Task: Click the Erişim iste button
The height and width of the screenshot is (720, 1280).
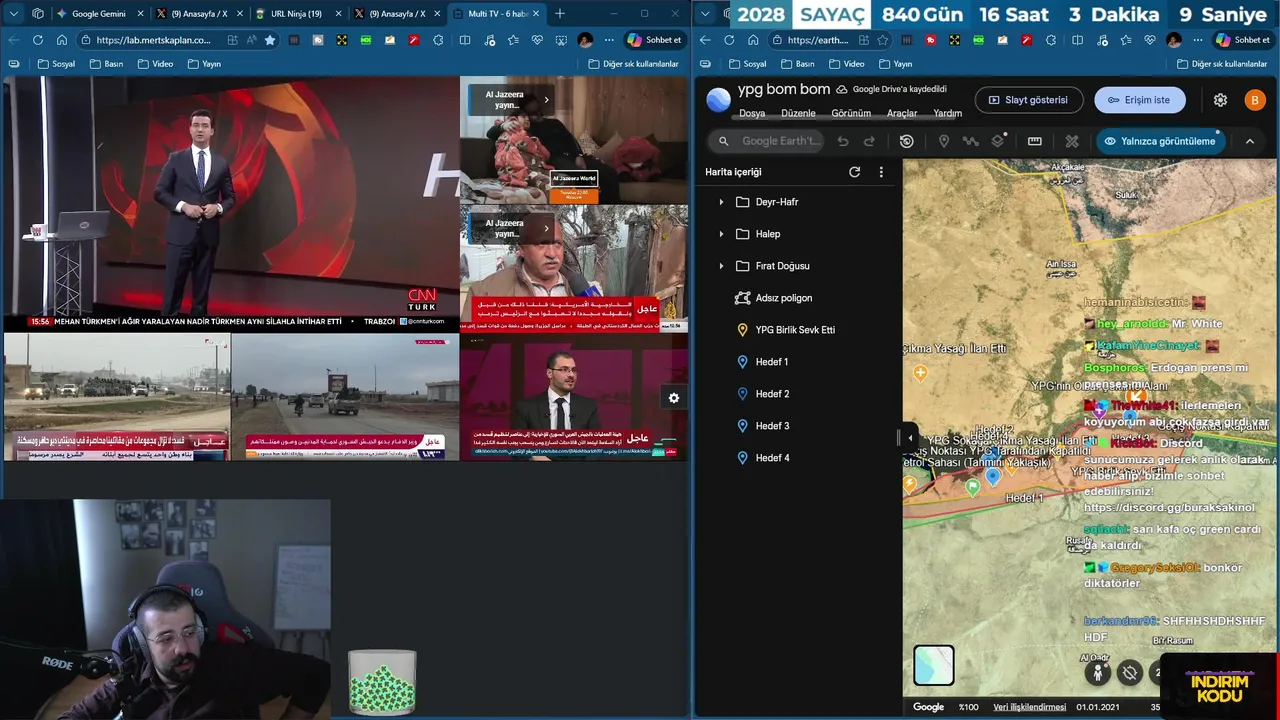Action: coord(1140,100)
